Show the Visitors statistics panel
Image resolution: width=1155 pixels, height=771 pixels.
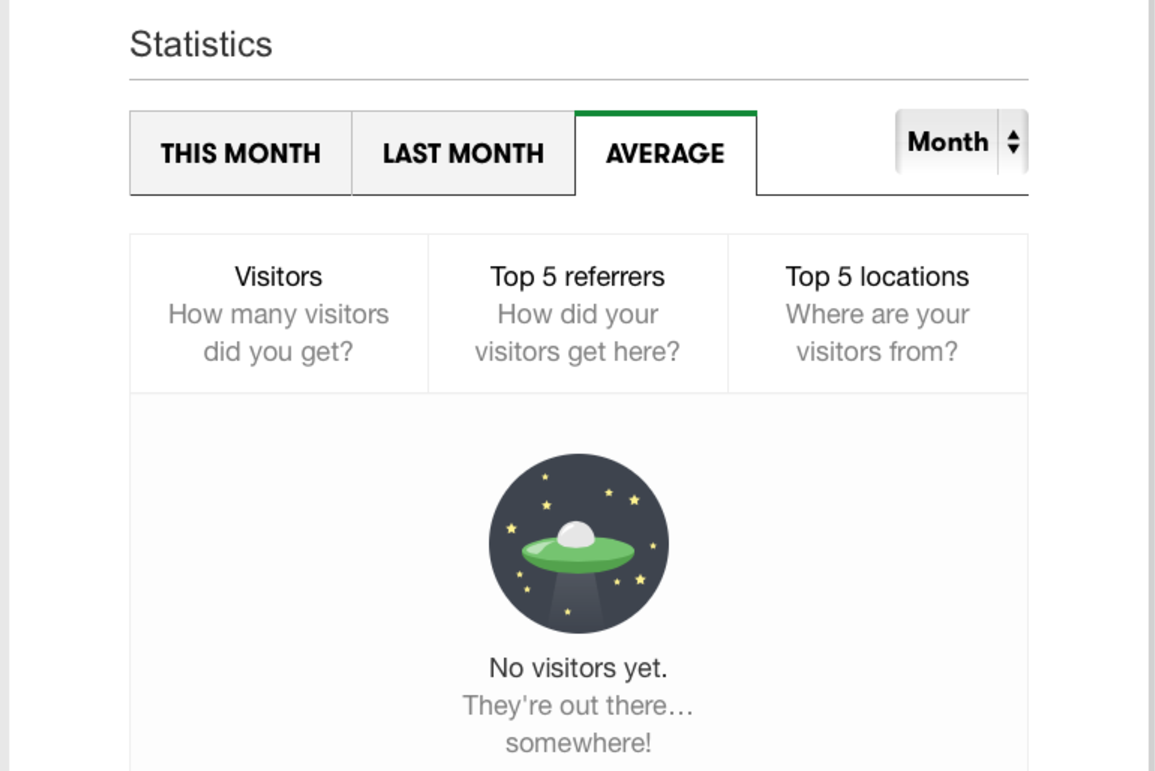coord(278,314)
